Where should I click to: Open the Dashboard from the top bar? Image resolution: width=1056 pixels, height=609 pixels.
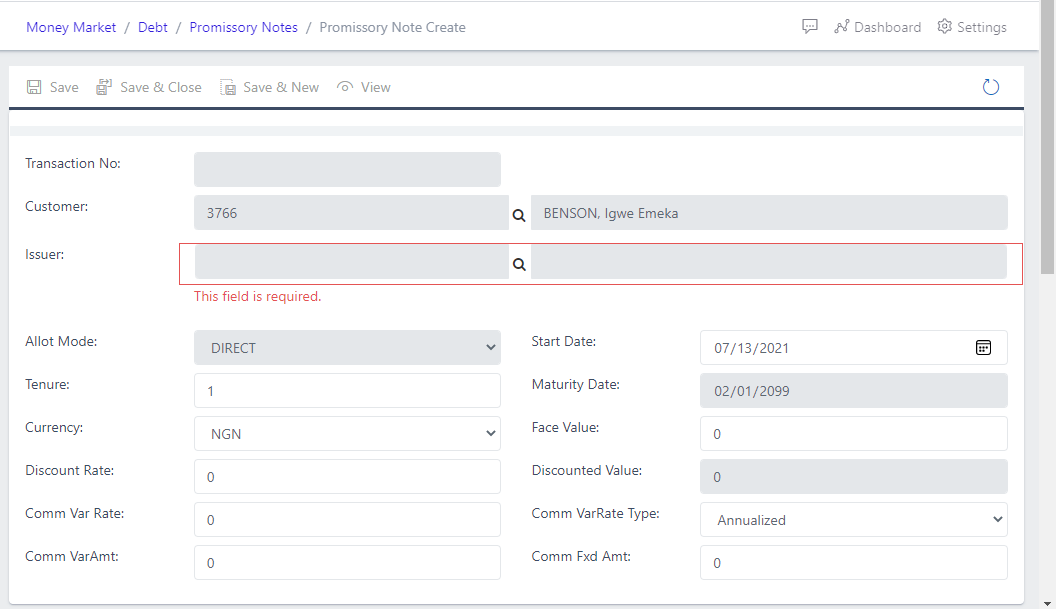click(877, 27)
